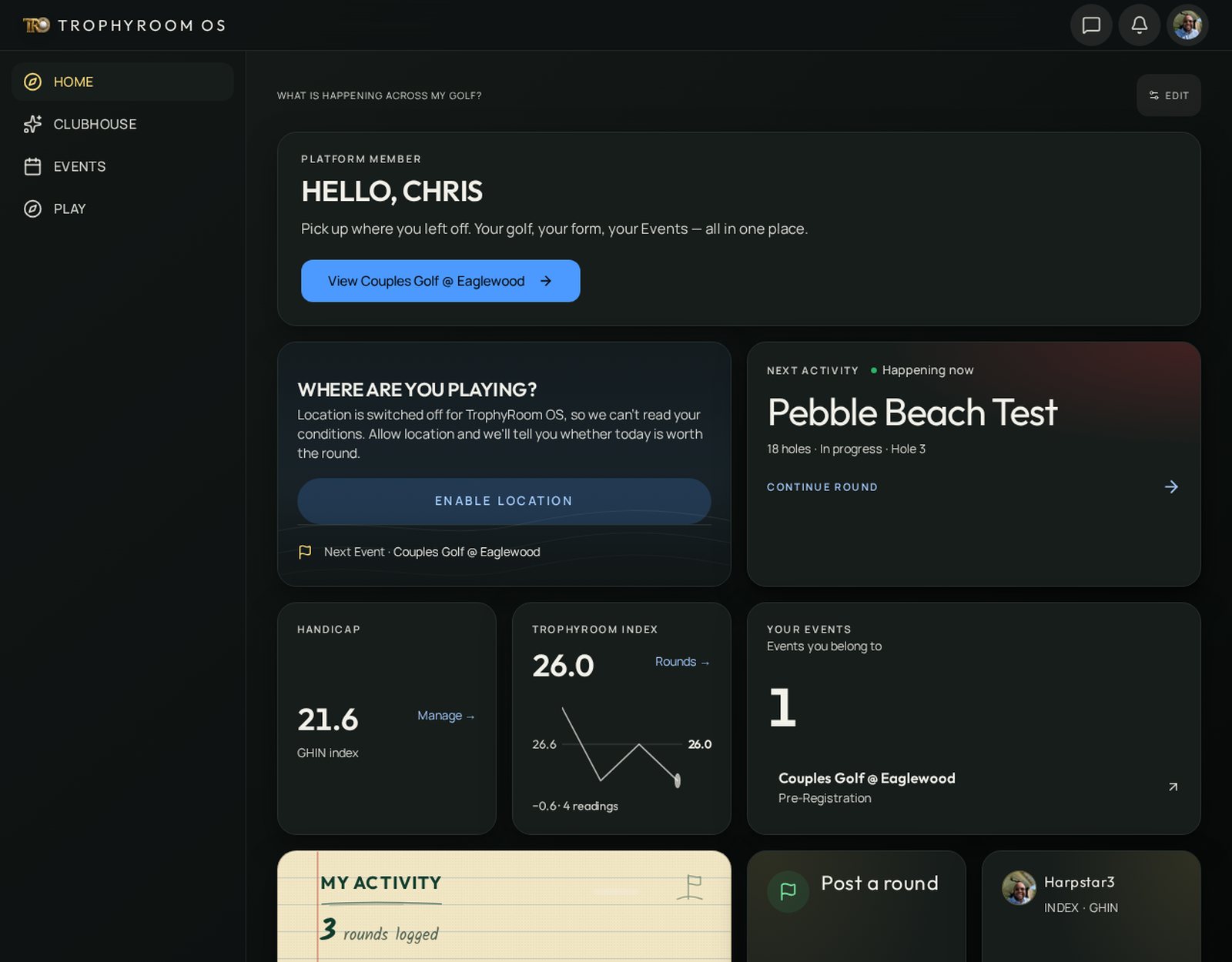Click the Harpstar3 profile name
1232x962 pixels.
tap(1079, 882)
